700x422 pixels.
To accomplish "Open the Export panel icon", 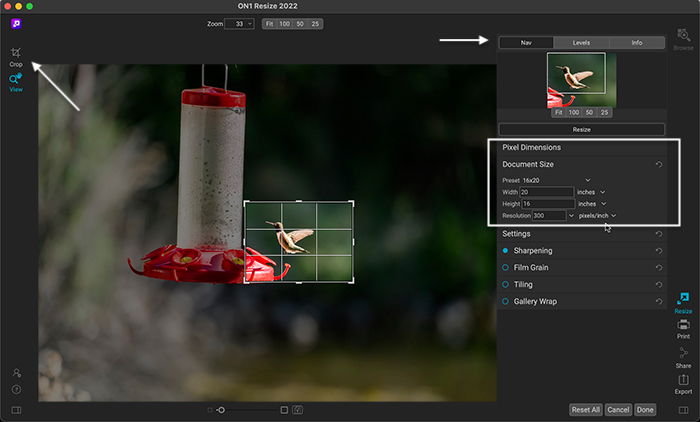I will (683, 384).
